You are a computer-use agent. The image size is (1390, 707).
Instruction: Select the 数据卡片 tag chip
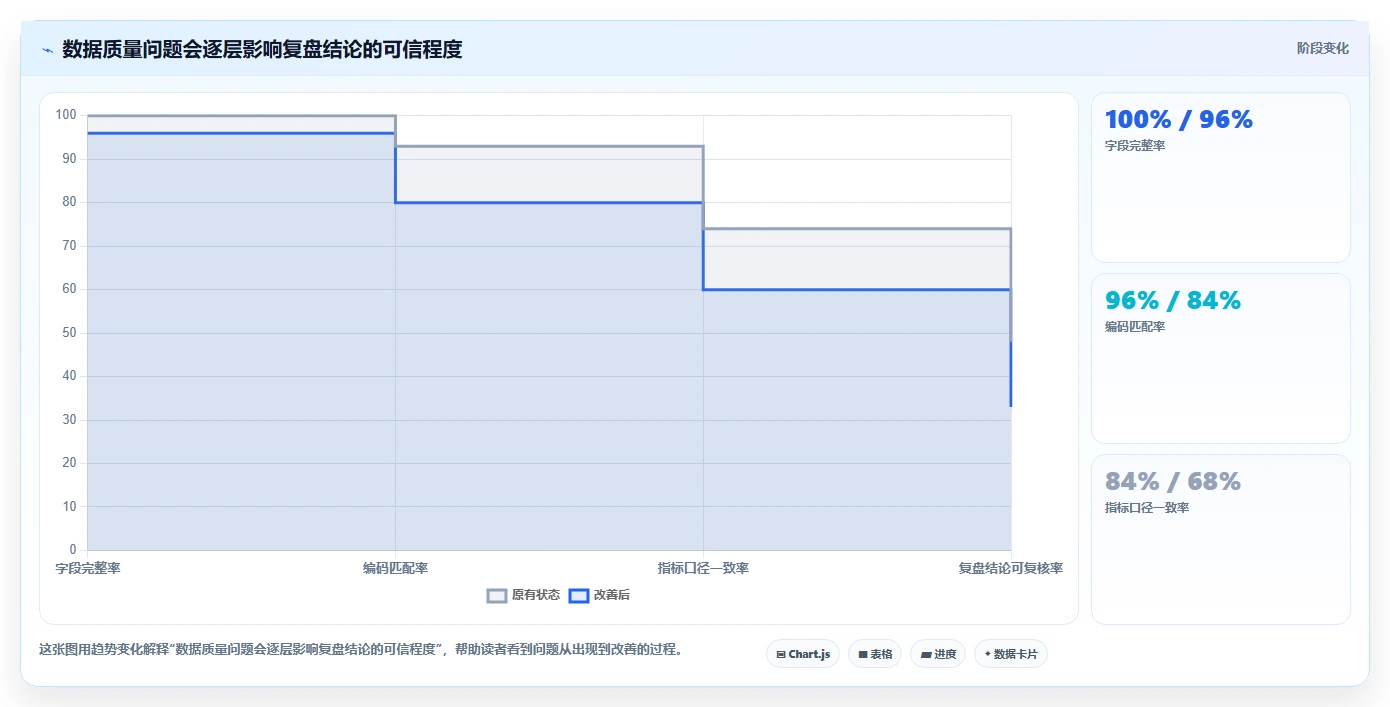click(x=1011, y=654)
